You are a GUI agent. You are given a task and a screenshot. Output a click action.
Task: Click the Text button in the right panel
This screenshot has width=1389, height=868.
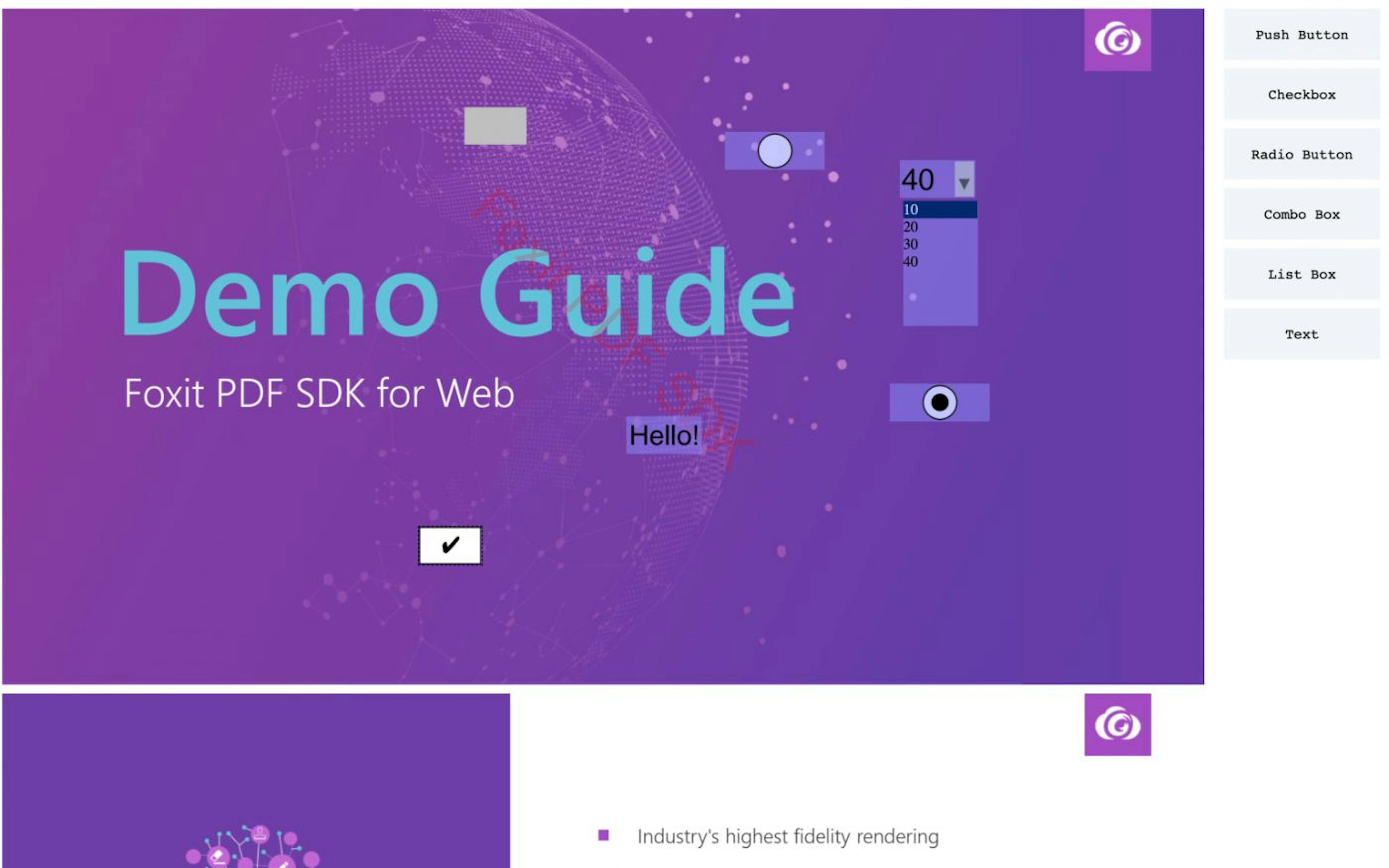point(1302,334)
